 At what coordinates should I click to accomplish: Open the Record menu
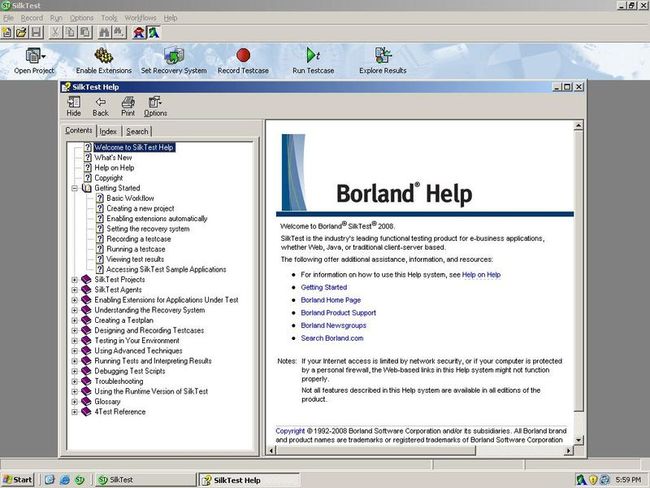pyautogui.click(x=32, y=18)
